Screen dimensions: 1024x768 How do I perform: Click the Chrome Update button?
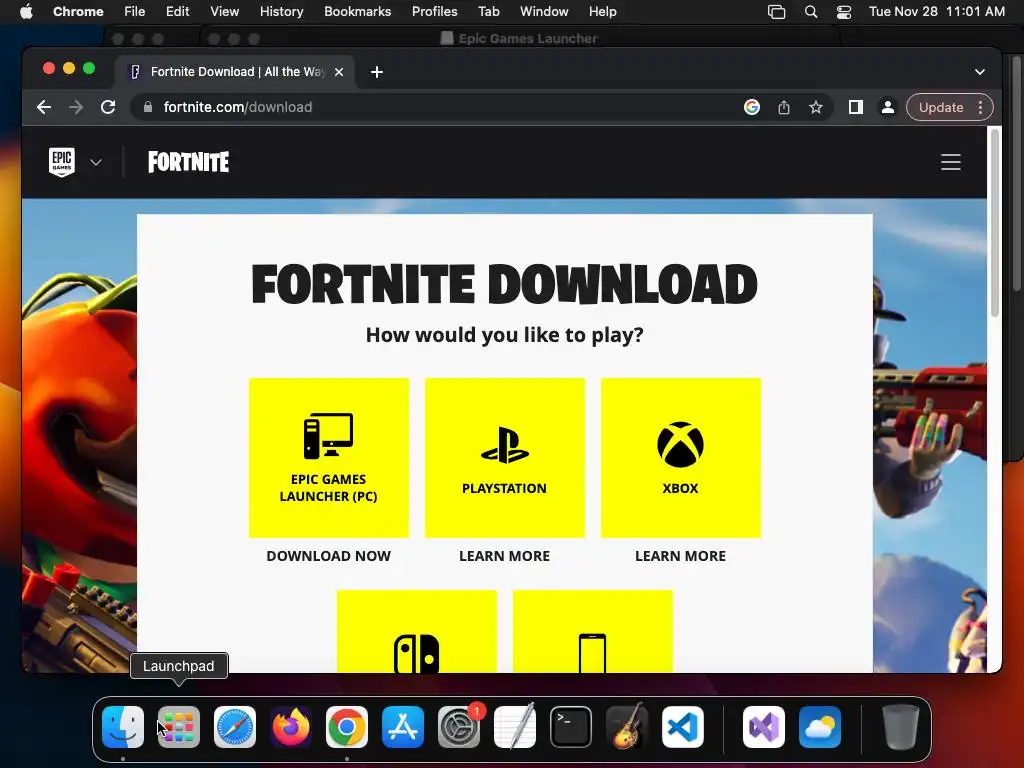point(941,107)
